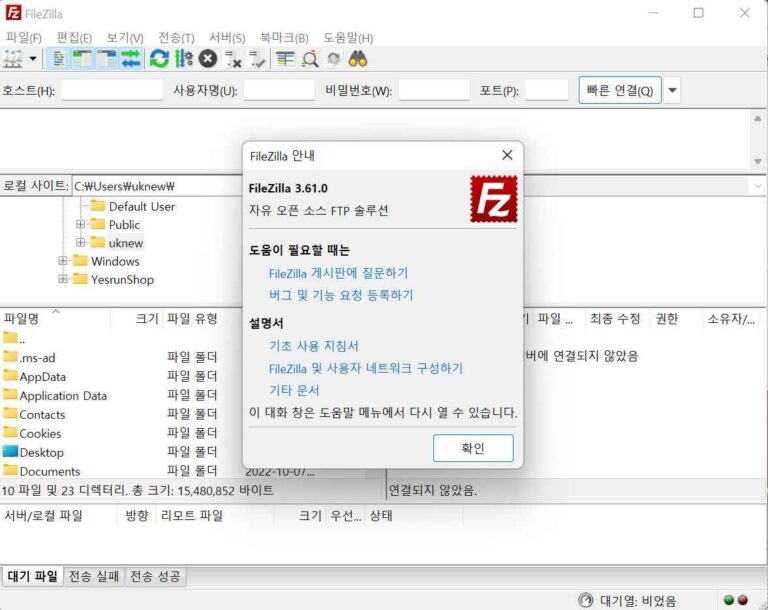Expand the Public folder tree node
The width and height of the screenshot is (768, 610).
(x=80, y=224)
